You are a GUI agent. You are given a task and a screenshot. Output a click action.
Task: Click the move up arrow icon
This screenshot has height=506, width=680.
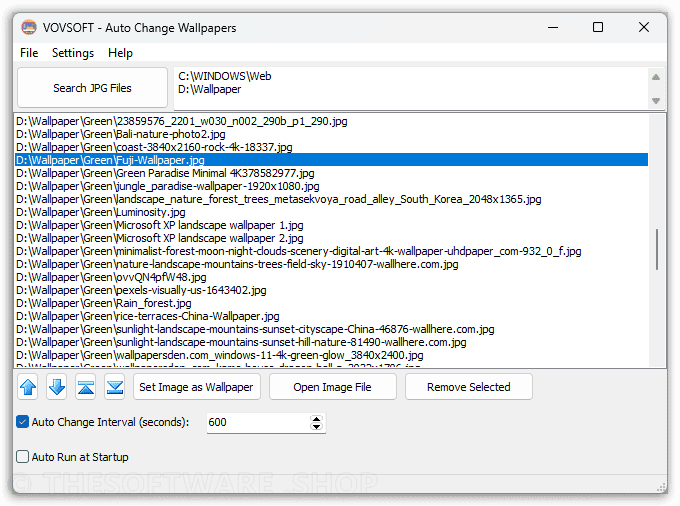[x=28, y=387]
